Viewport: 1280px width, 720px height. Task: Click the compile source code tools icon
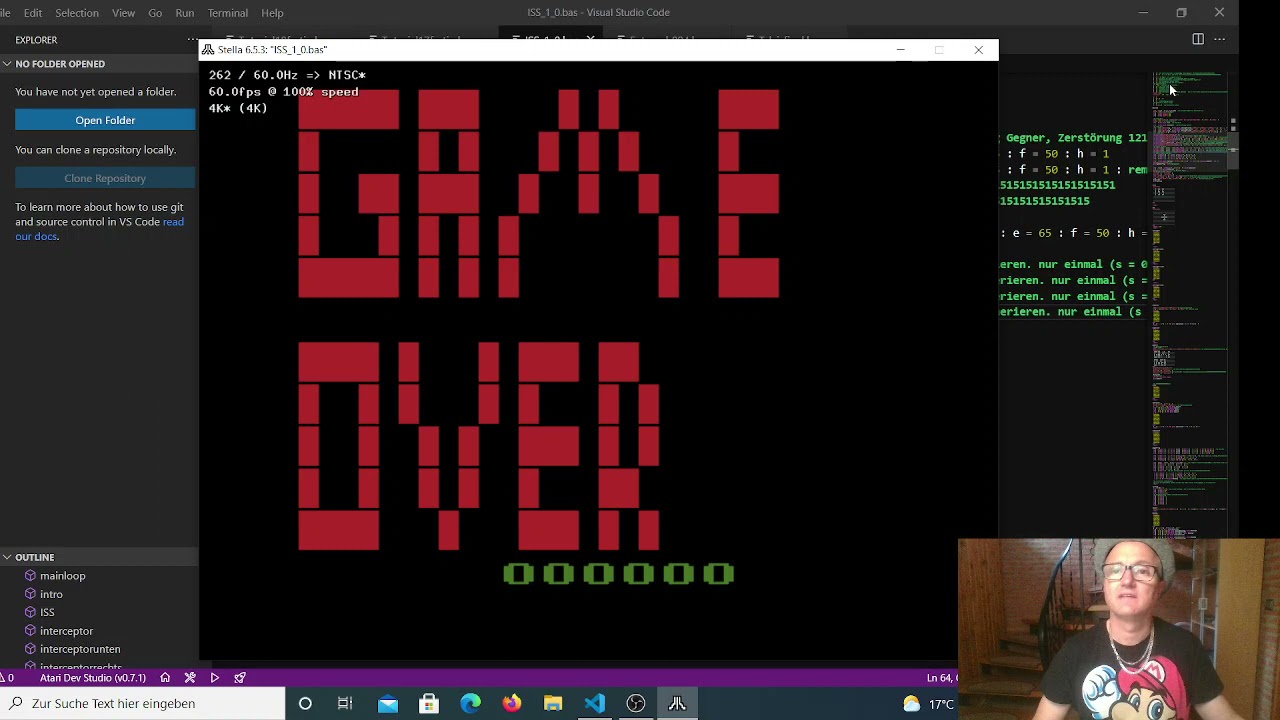(x=190, y=678)
